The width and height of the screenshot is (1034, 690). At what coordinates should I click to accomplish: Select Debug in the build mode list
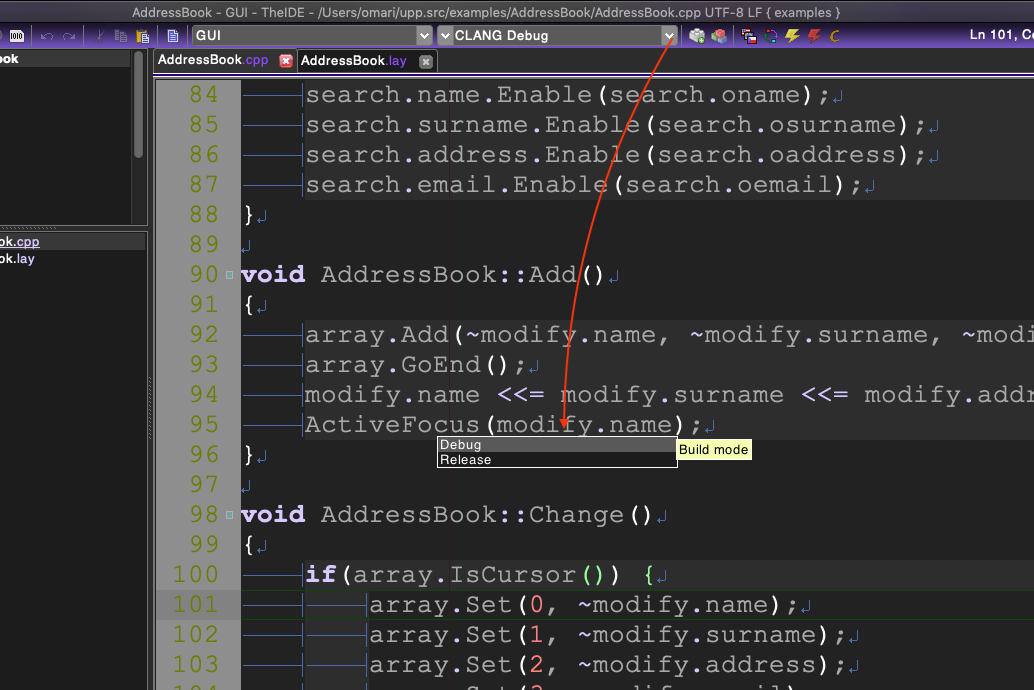click(460, 445)
